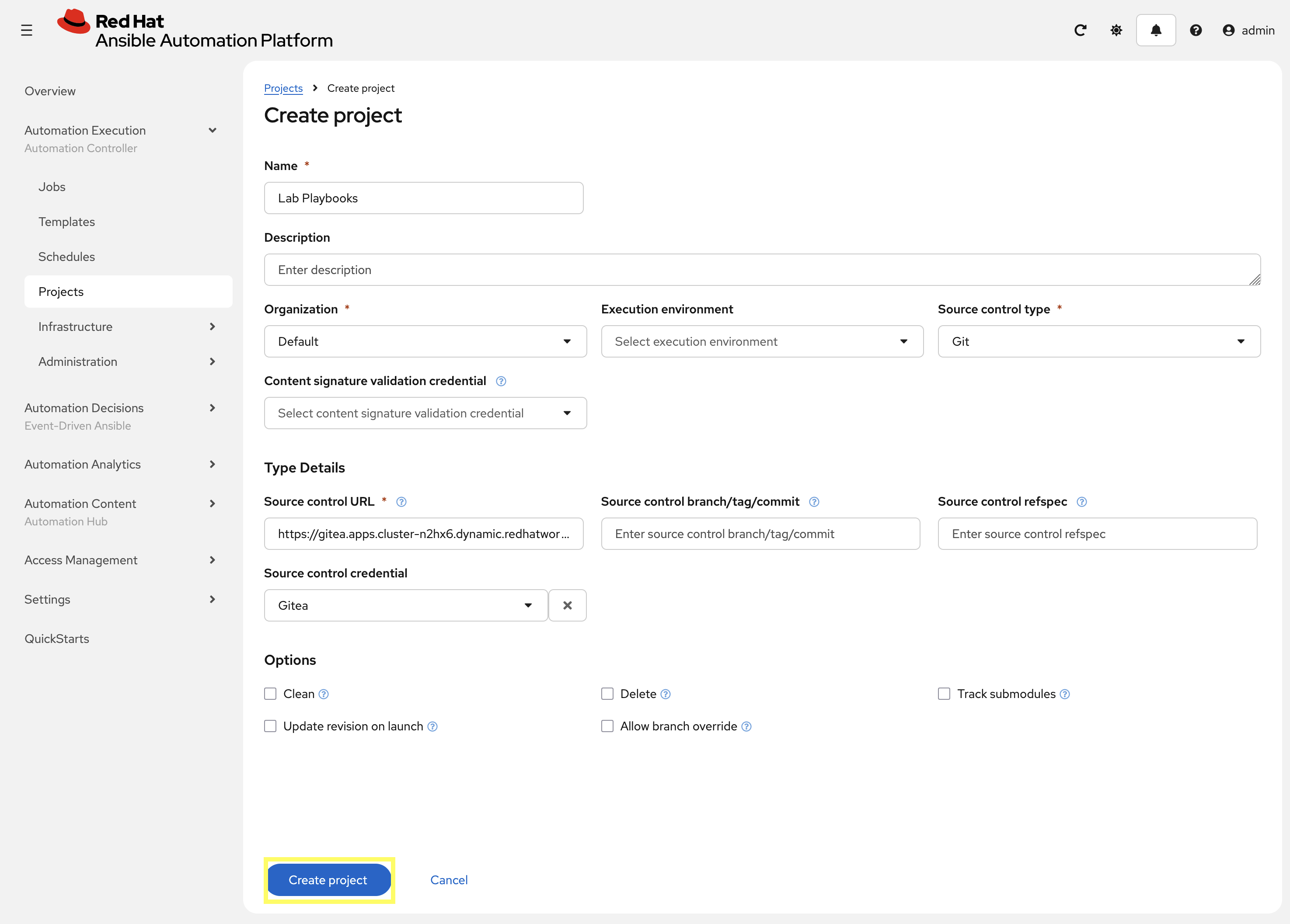The height and width of the screenshot is (924, 1290).
Task: Enable the Clean option
Action: [x=270, y=694]
